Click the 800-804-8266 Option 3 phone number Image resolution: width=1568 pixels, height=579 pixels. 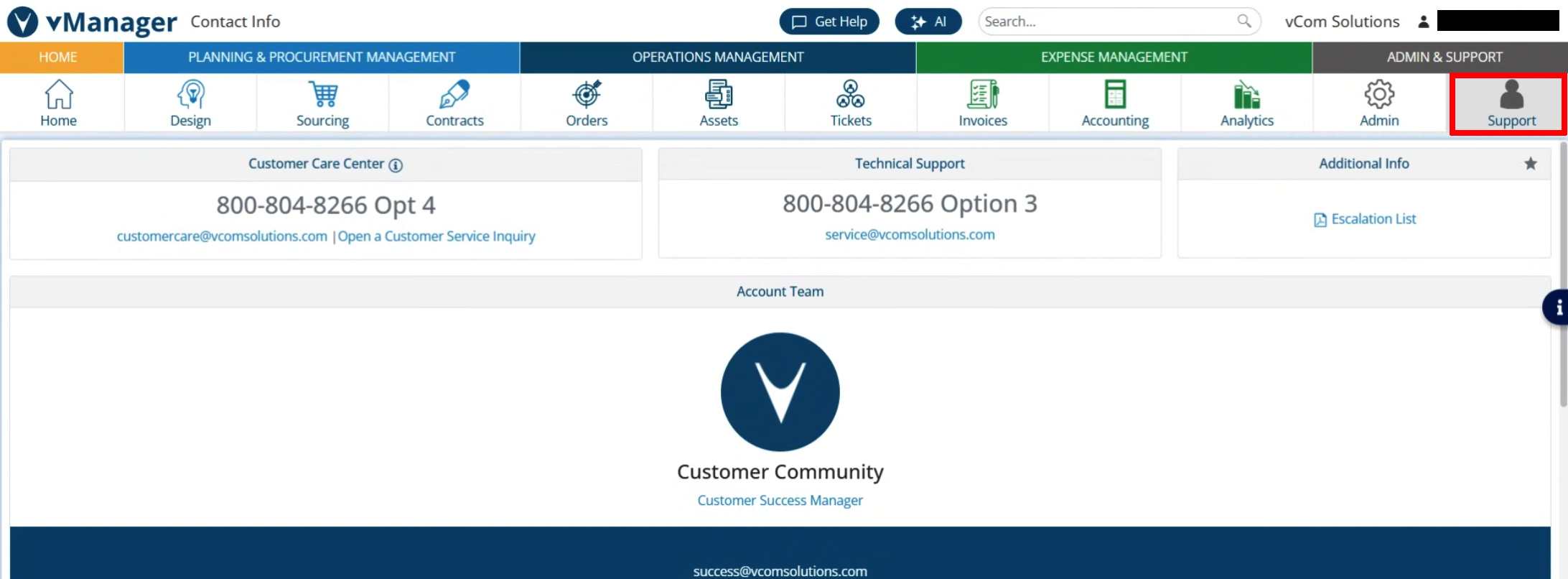(x=910, y=204)
